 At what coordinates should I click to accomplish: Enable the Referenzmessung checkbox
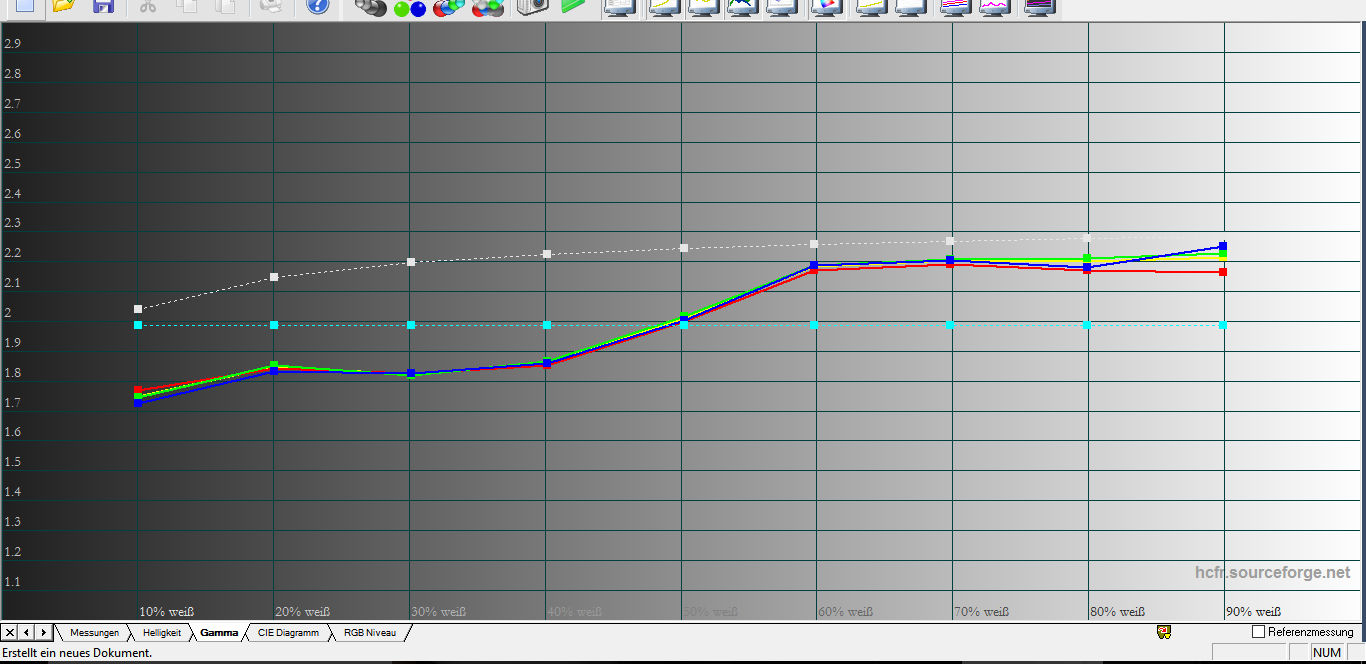(x=1258, y=632)
